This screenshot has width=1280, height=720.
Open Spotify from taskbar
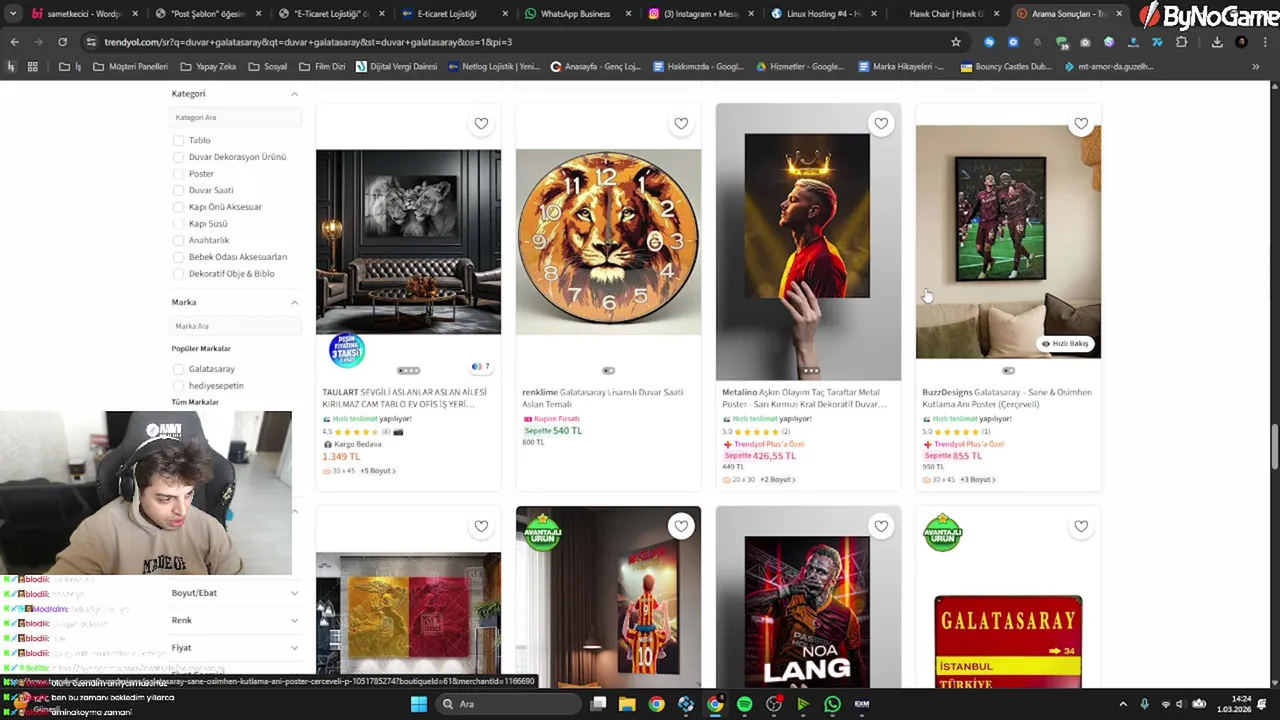[744, 704]
